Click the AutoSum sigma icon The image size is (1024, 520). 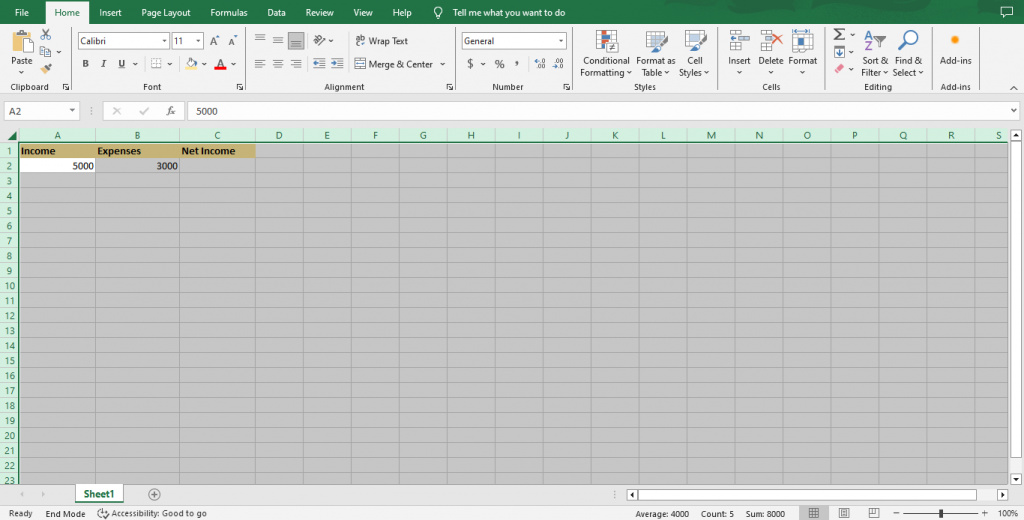coord(839,35)
